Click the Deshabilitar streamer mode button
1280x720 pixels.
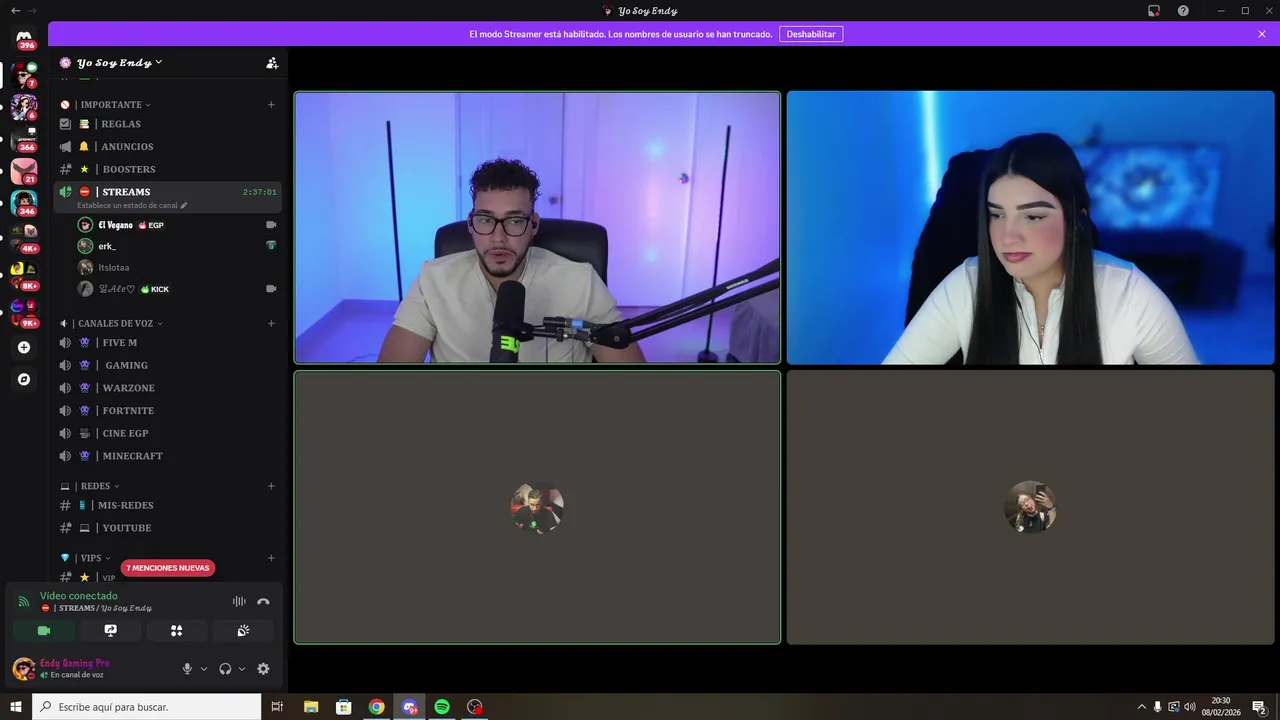(x=810, y=34)
